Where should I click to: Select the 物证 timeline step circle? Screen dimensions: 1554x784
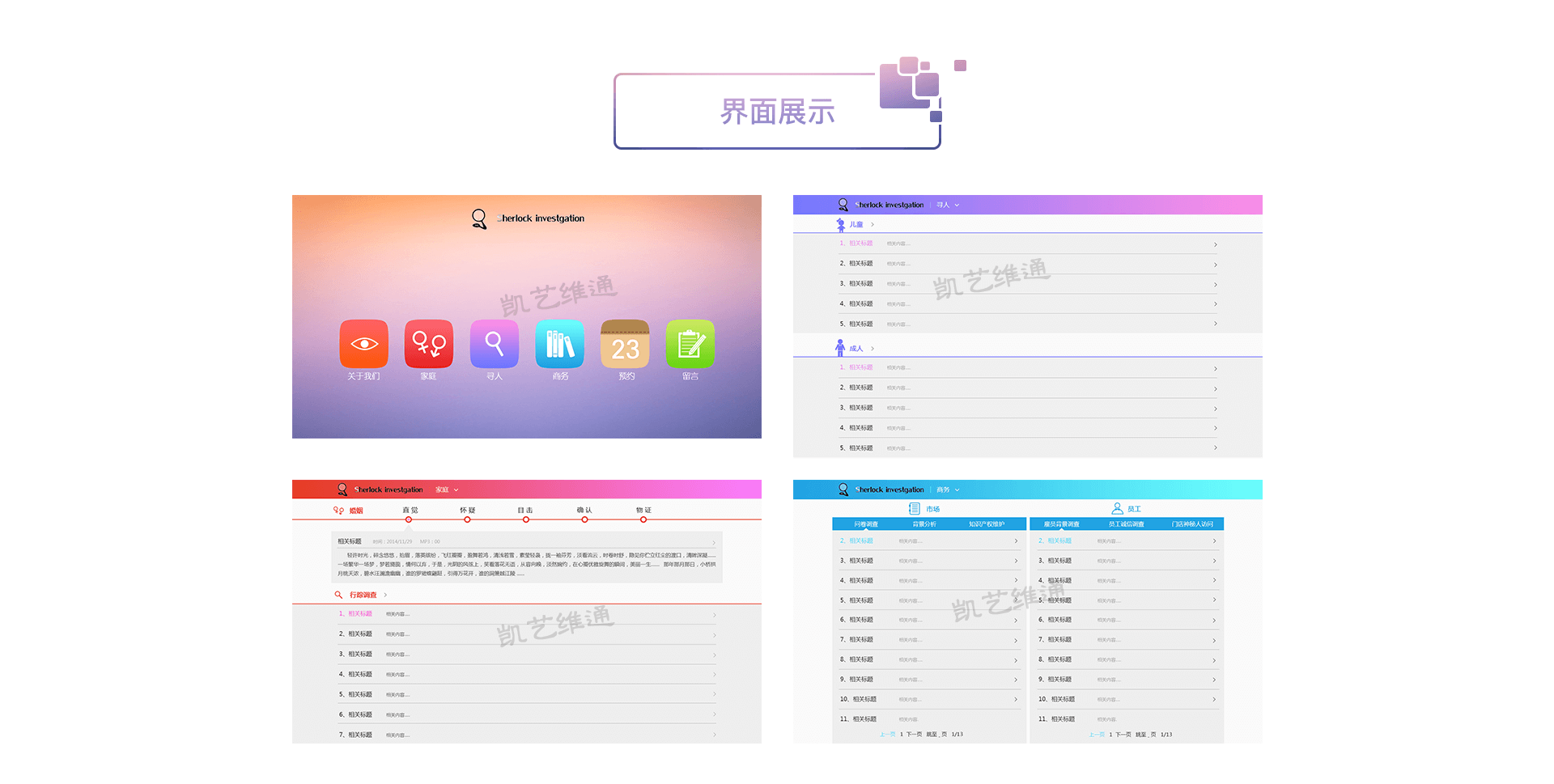(x=643, y=519)
